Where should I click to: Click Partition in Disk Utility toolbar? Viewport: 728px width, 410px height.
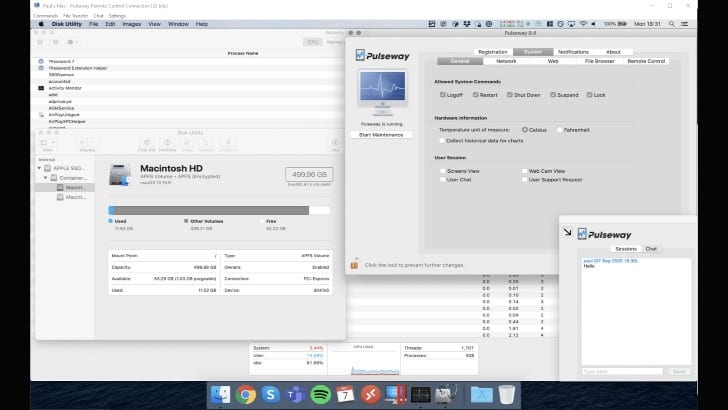point(167,145)
